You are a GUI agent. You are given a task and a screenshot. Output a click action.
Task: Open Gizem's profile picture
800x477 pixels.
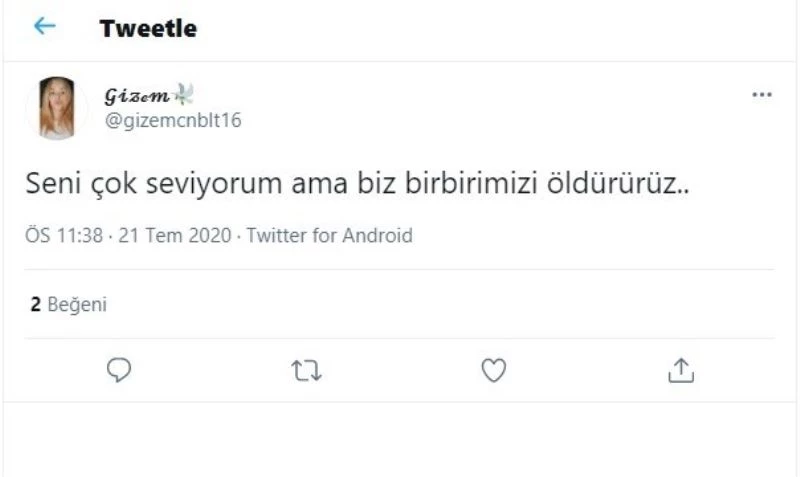point(57,107)
